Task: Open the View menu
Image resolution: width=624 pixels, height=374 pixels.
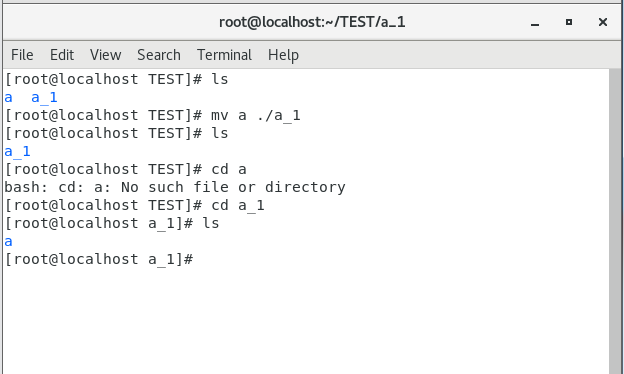Action: click(x=105, y=55)
